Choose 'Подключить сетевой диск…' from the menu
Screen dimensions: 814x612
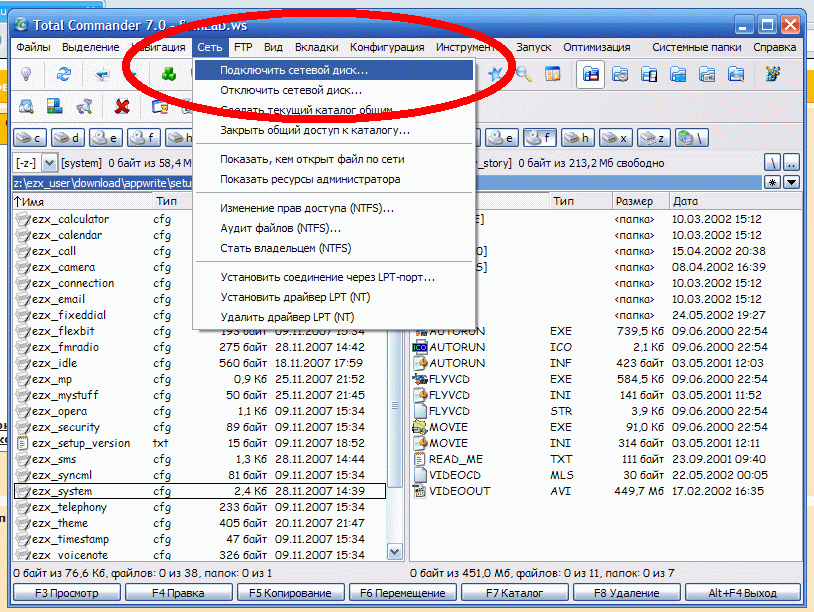click(x=334, y=70)
